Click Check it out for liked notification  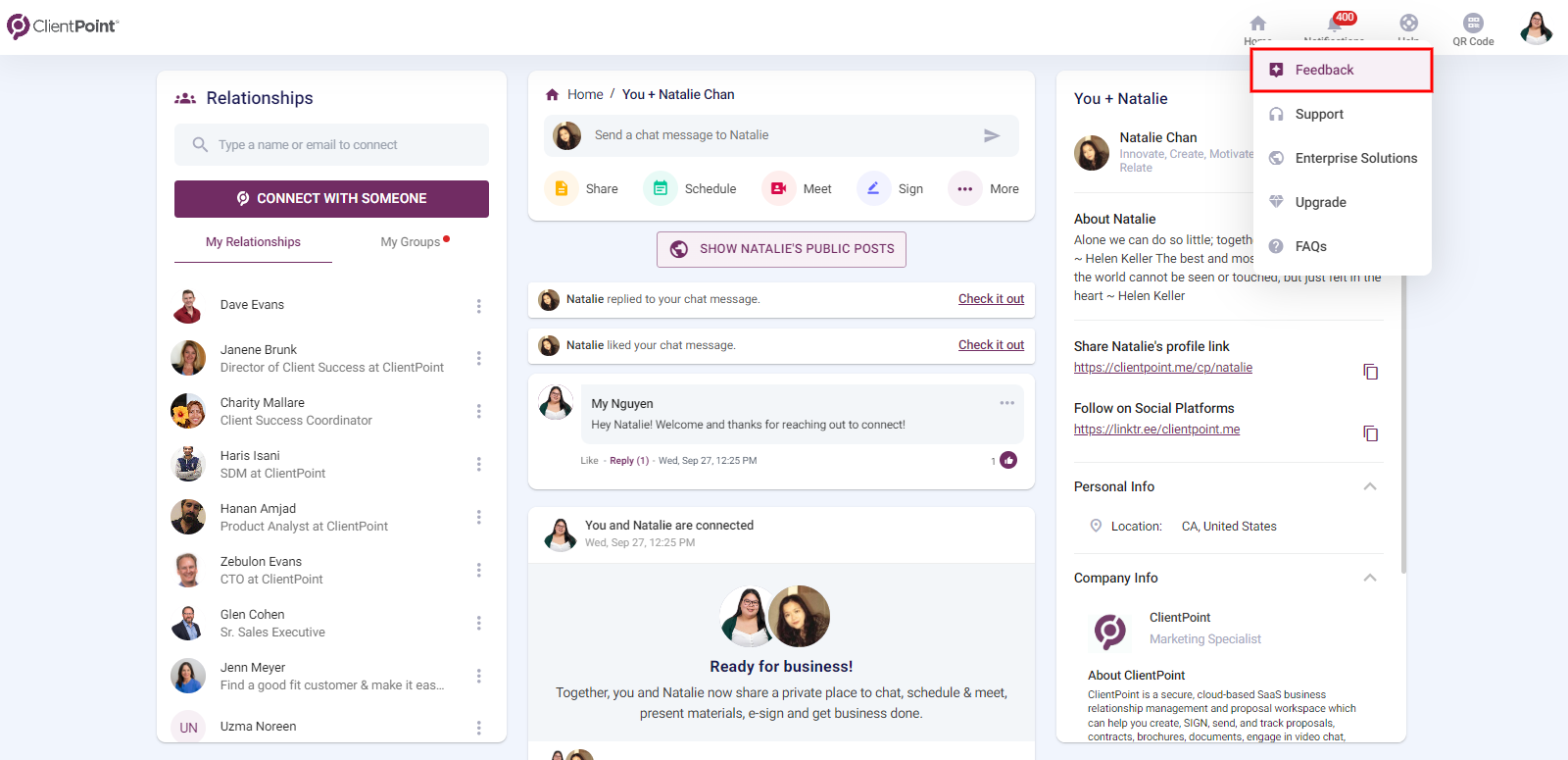click(991, 345)
